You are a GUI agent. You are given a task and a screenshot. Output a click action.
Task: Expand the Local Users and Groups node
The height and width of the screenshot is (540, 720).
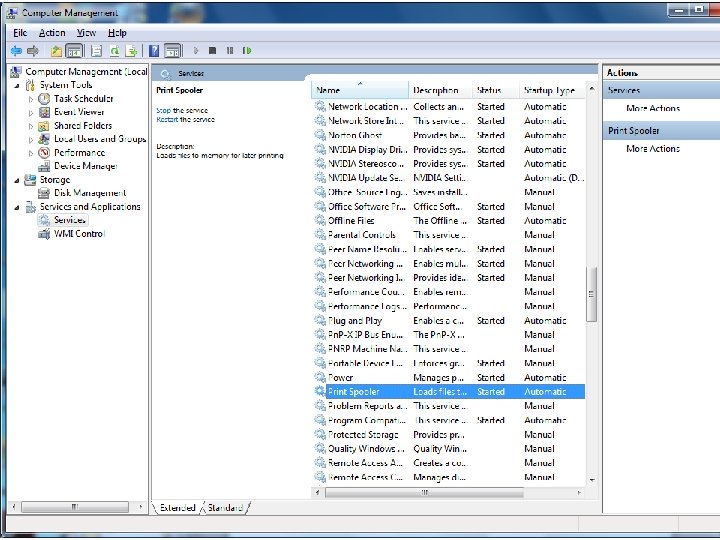point(31,140)
